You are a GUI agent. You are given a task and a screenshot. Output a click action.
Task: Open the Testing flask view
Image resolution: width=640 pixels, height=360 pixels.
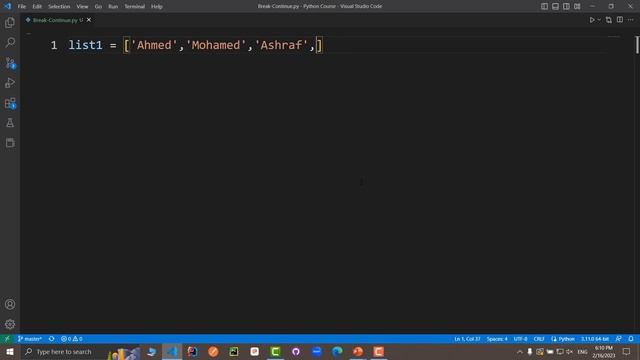[10, 123]
